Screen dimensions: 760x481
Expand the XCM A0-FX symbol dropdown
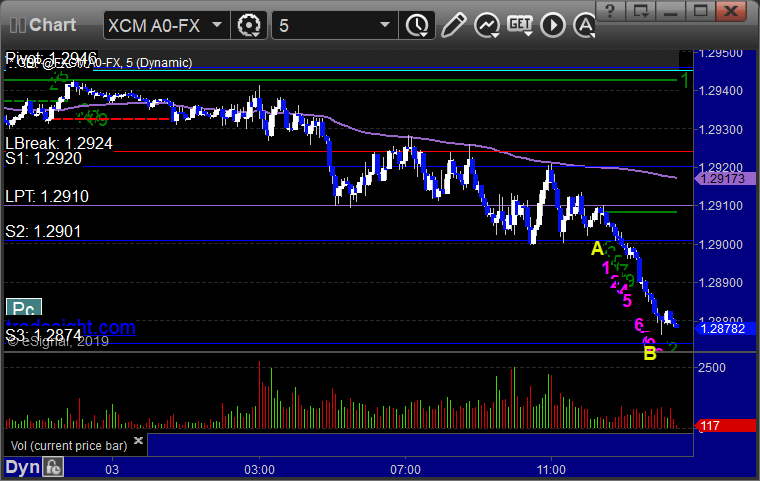[x=217, y=25]
